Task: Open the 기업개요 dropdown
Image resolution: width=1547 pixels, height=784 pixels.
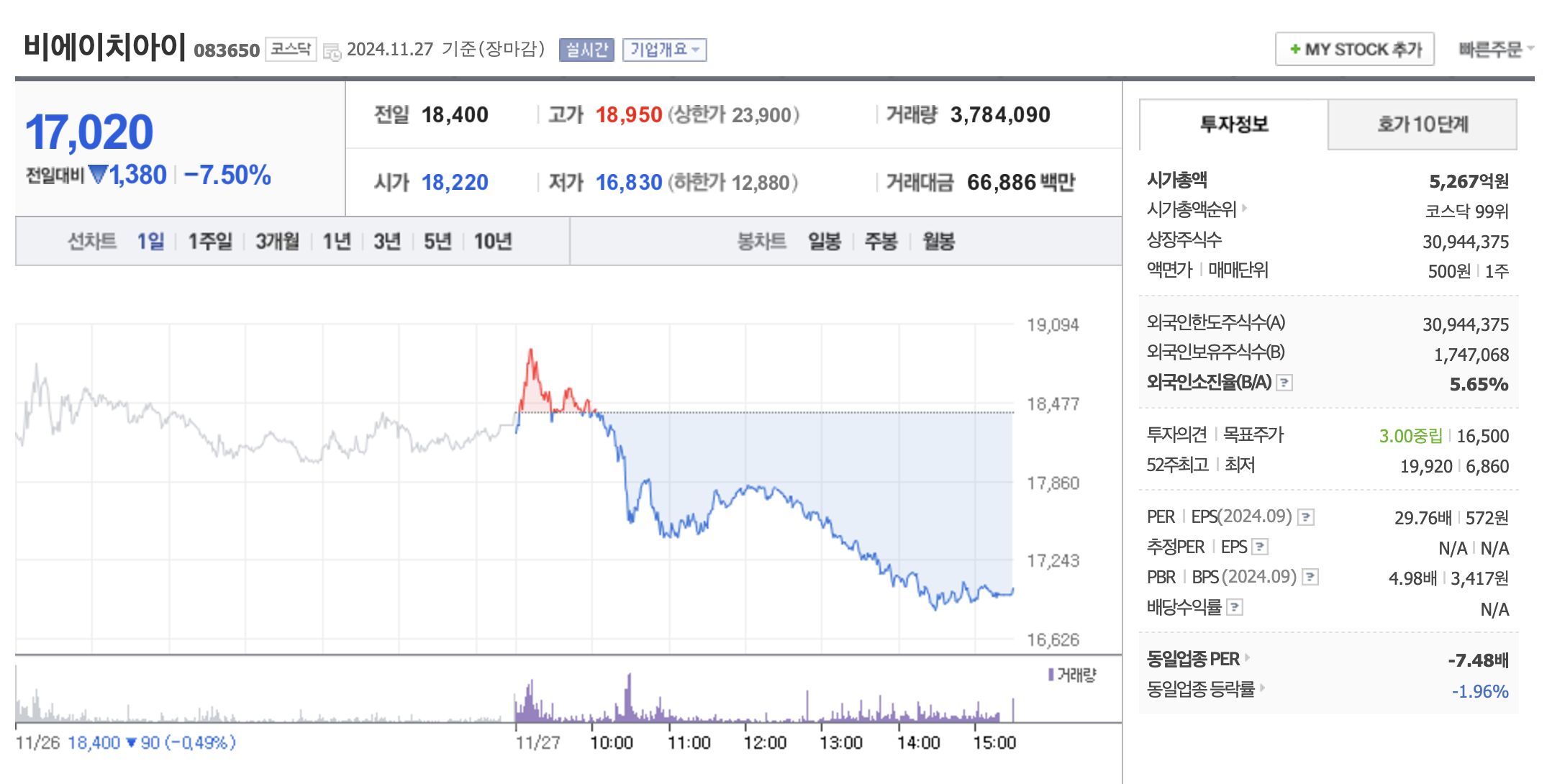Action: pos(665,50)
